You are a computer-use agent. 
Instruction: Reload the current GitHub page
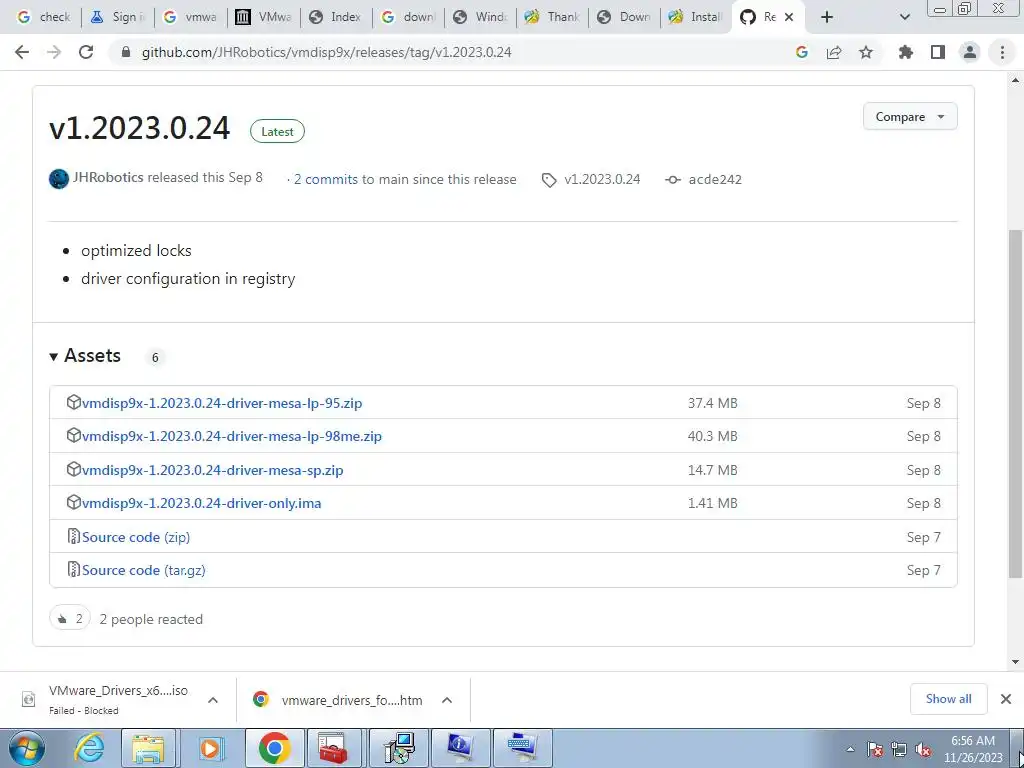(86, 52)
